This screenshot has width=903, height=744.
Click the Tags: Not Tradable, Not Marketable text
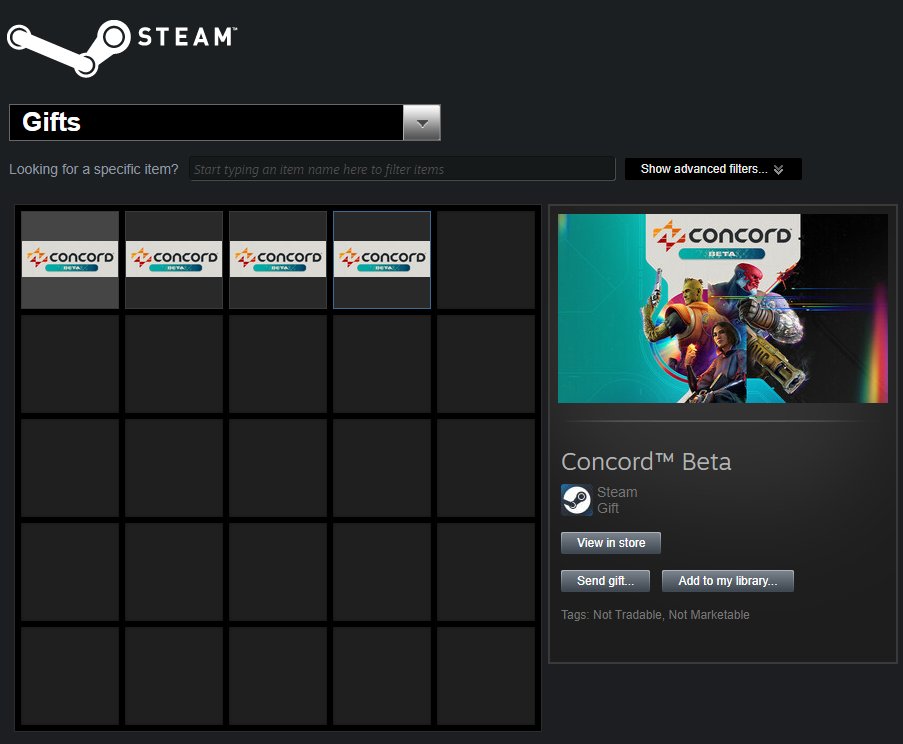pyautogui.click(x=655, y=615)
